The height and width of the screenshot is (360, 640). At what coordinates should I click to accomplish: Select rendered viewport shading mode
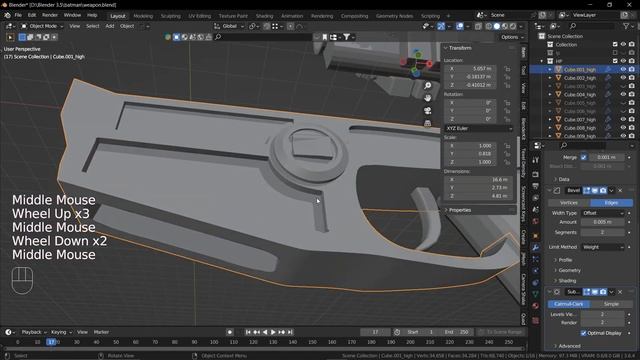[513, 26]
